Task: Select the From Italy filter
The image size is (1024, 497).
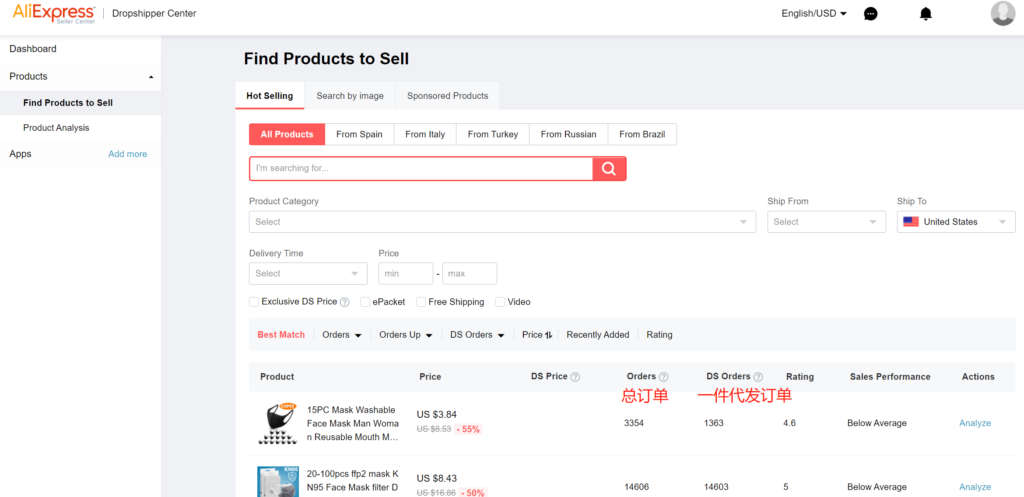Action: tap(425, 135)
